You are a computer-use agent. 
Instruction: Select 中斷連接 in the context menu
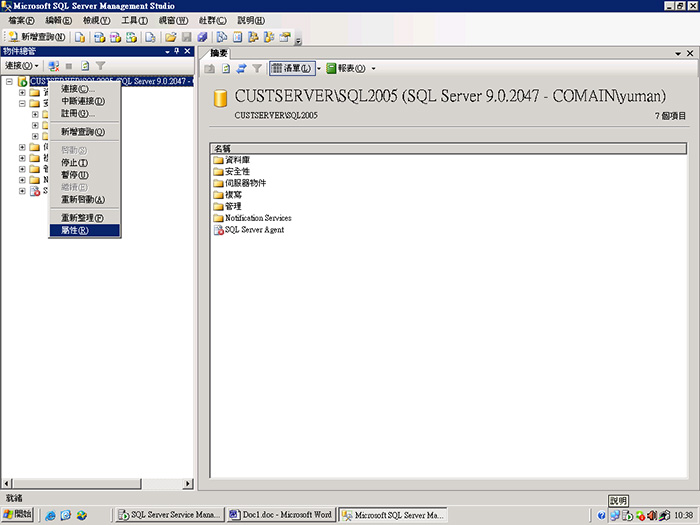[84, 101]
